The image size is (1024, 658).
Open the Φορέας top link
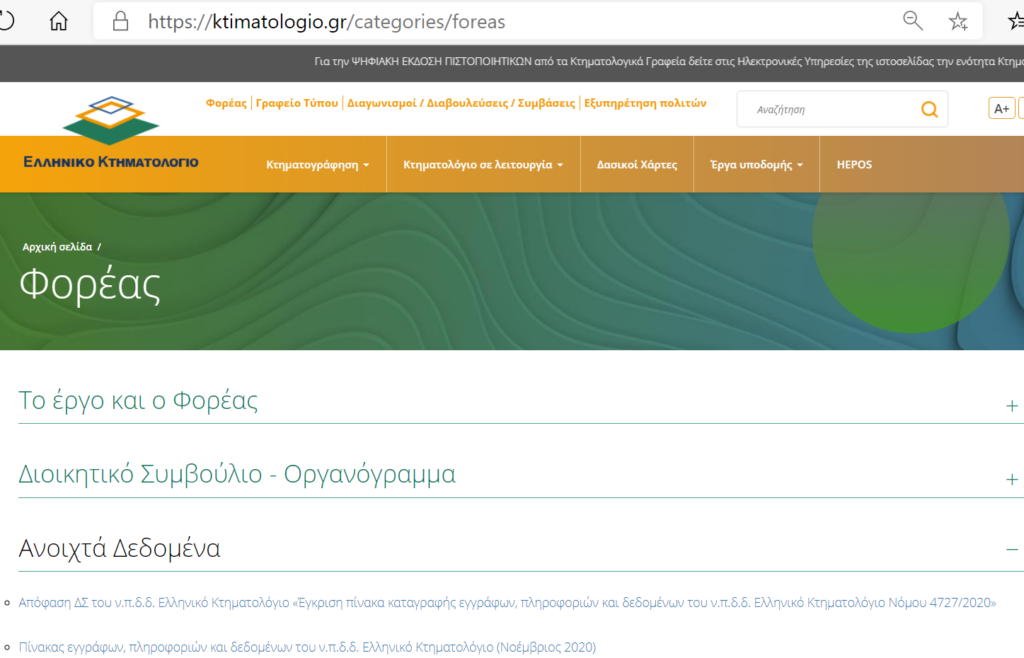(226, 103)
